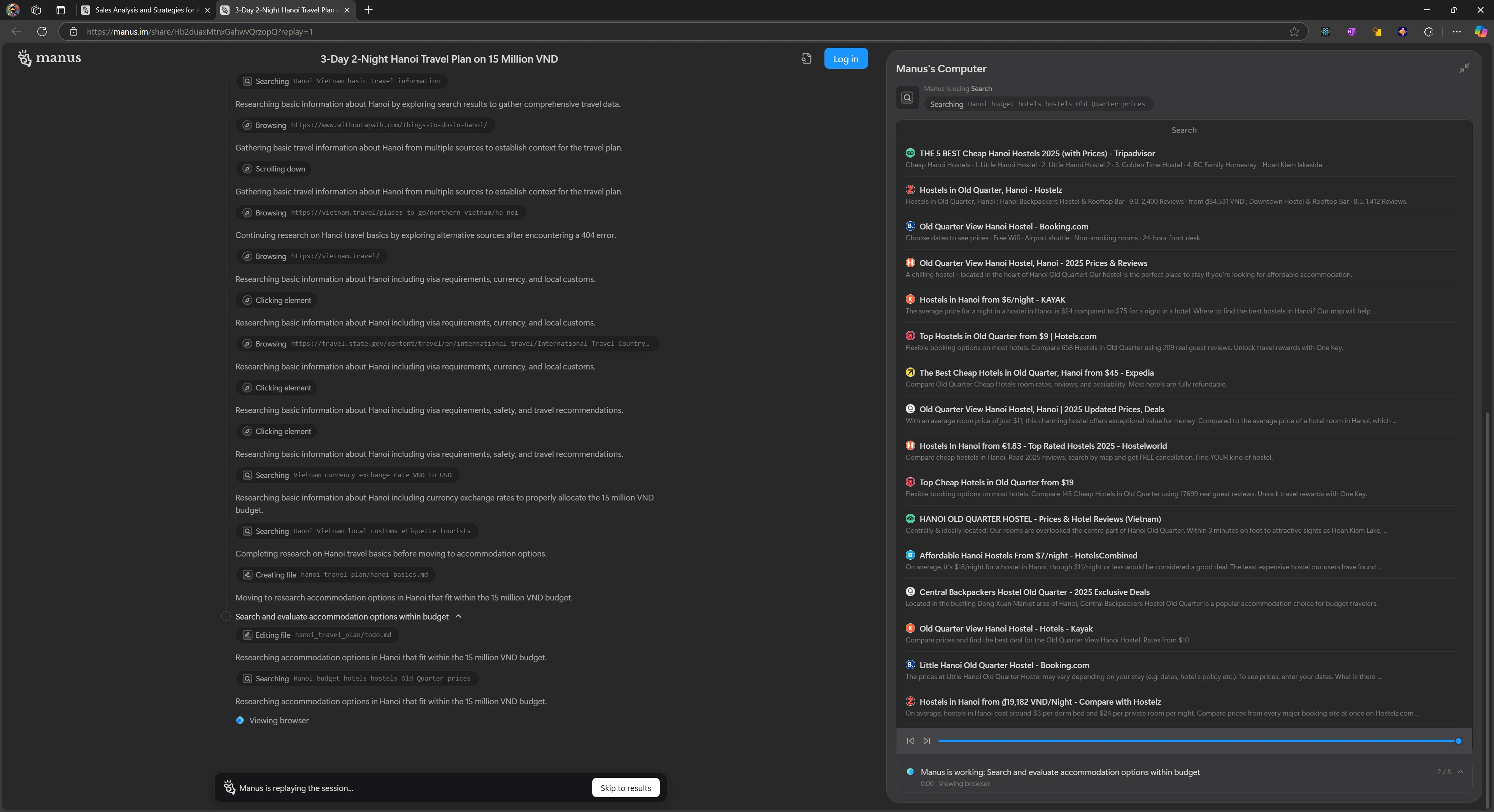1494x812 pixels.
Task: Open browser extensions puzzle icon
Action: point(1428,31)
